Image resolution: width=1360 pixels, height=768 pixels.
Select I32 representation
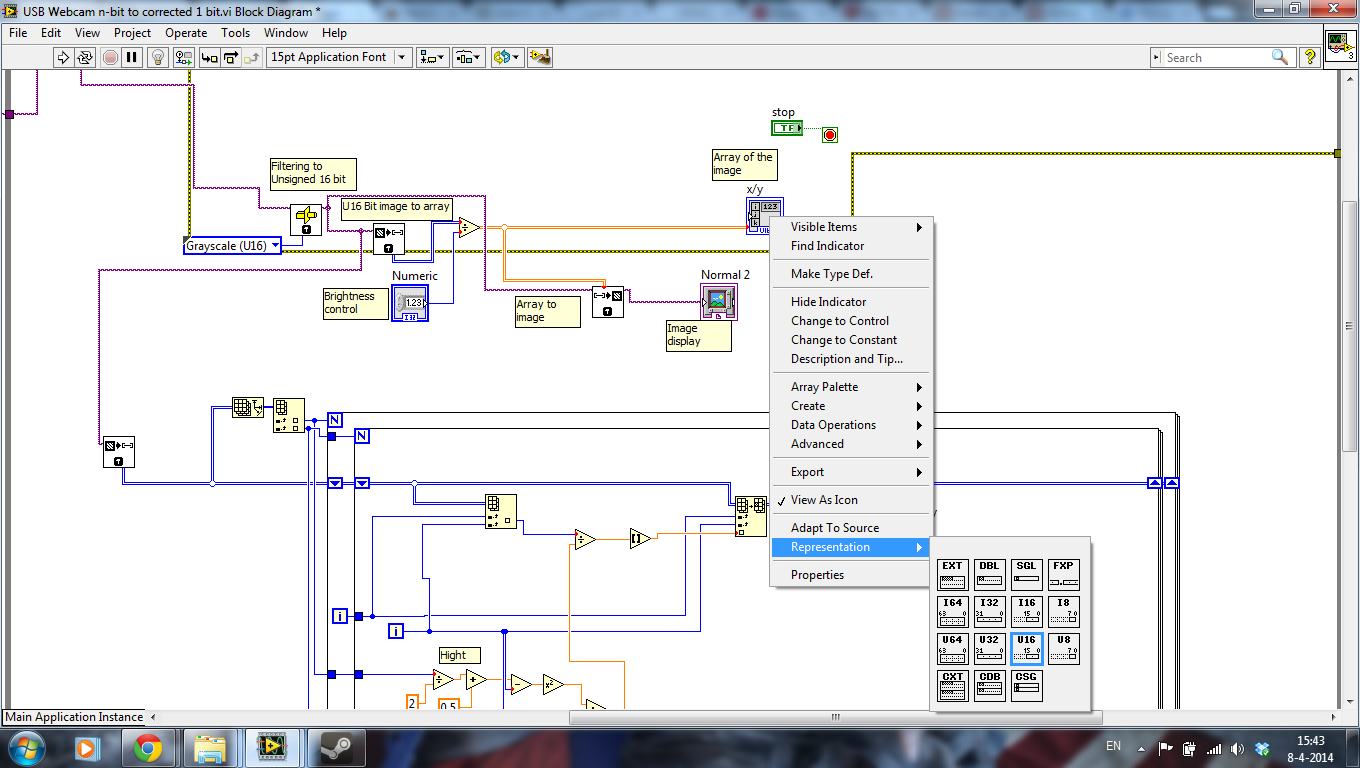coord(989,612)
